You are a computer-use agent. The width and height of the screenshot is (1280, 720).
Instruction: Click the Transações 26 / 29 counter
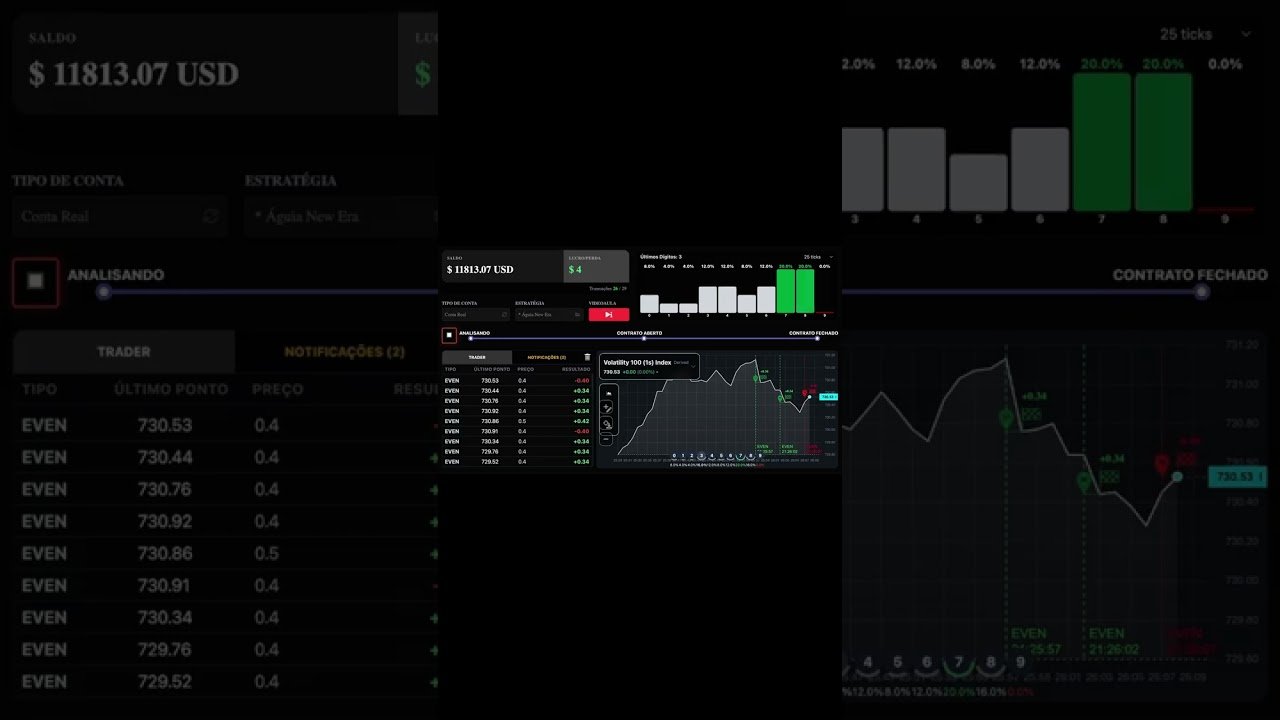click(x=608, y=289)
